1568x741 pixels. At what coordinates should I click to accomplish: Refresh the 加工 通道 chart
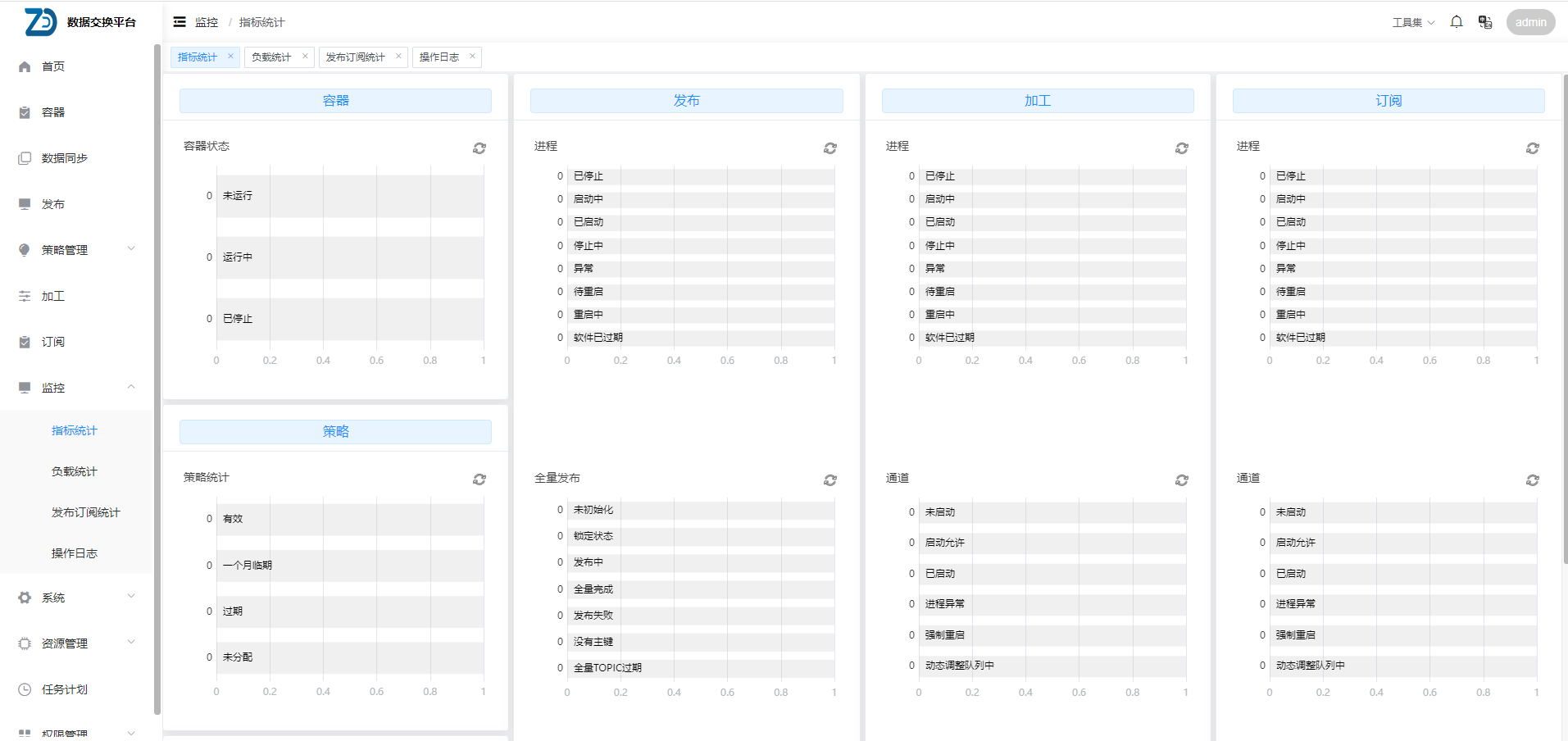[1181, 480]
